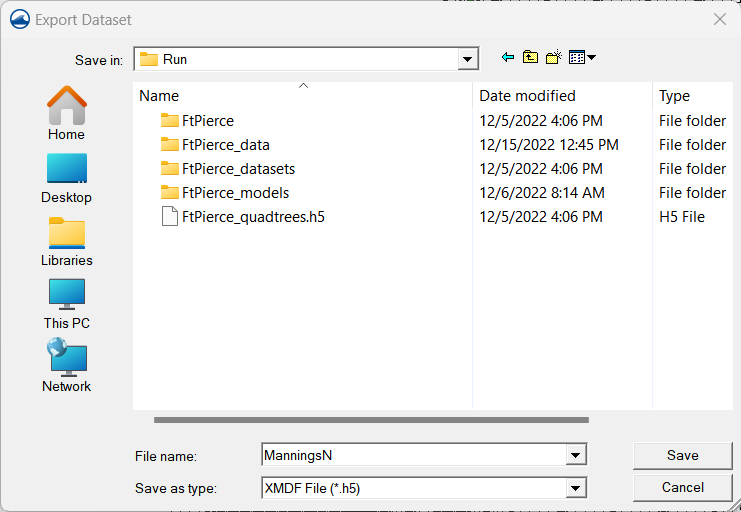Expand the Save as type dropdown arrow
Viewport: 741px width, 512px height.
[575, 488]
